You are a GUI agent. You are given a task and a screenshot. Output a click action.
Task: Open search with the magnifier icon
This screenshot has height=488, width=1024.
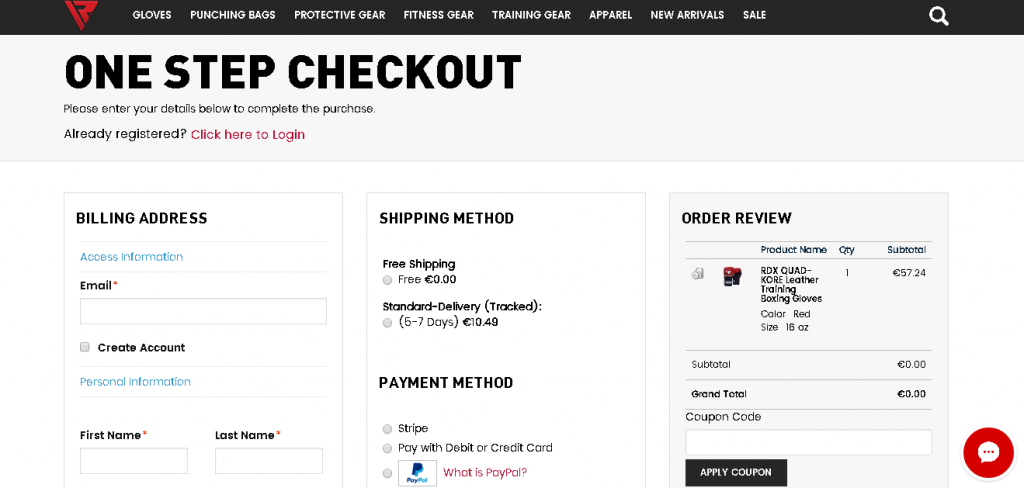point(938,15)
